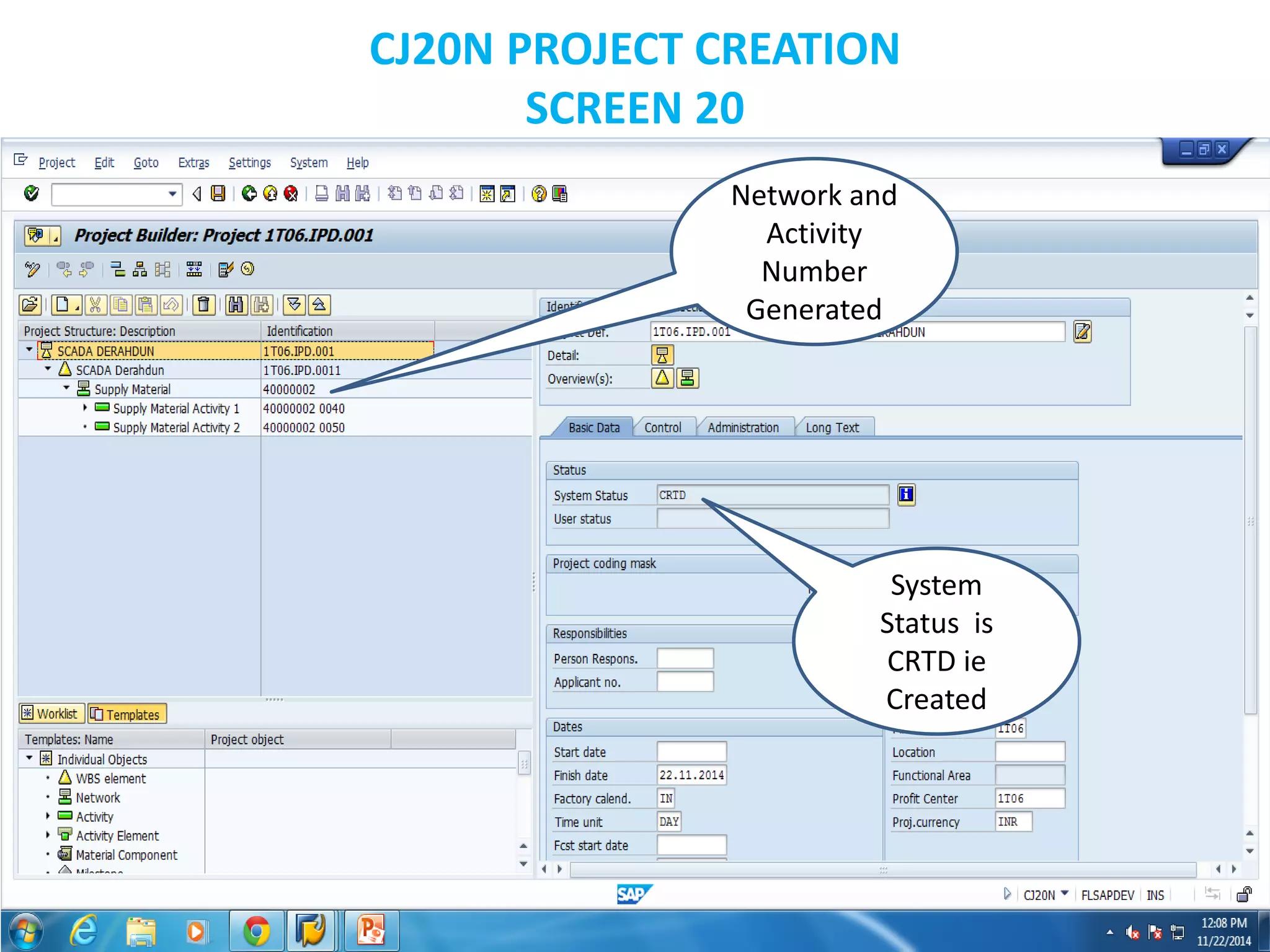Switch to the Administration tab
The height and width of the screenshot is (952, 1270).
743,428
